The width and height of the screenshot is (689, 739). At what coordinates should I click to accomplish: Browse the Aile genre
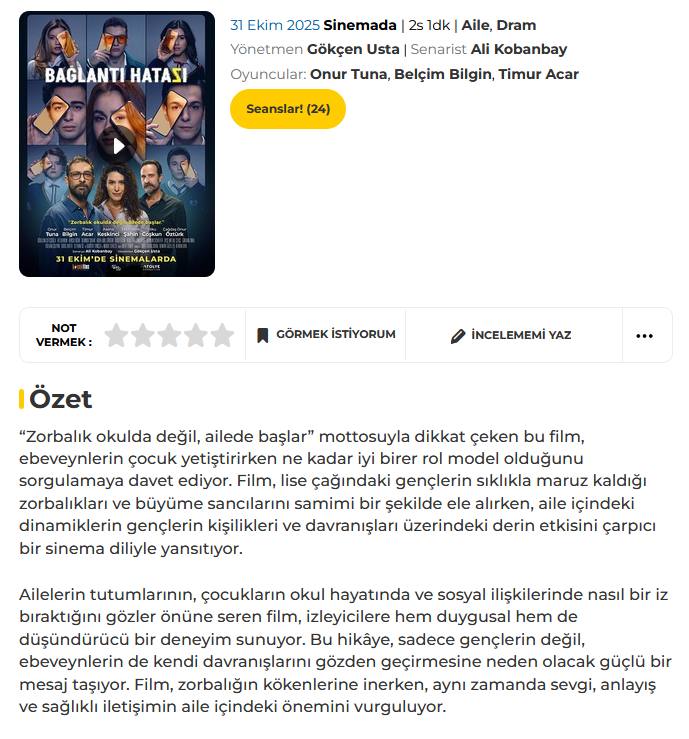[x=476, y=25]
